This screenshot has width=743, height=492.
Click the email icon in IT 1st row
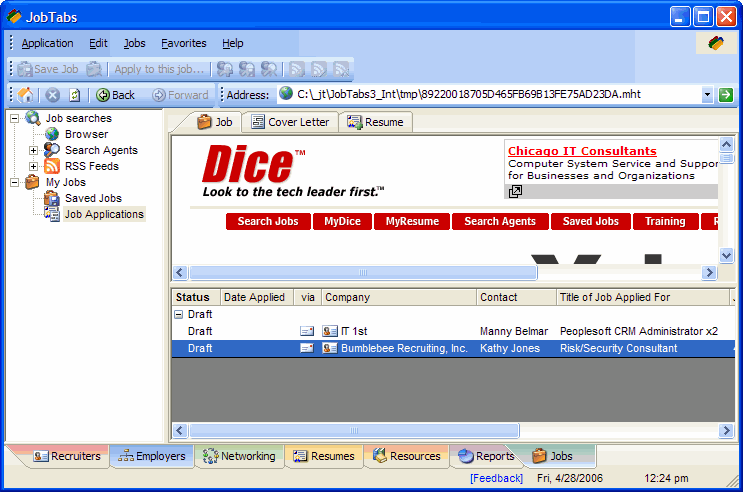pos(307,331)
